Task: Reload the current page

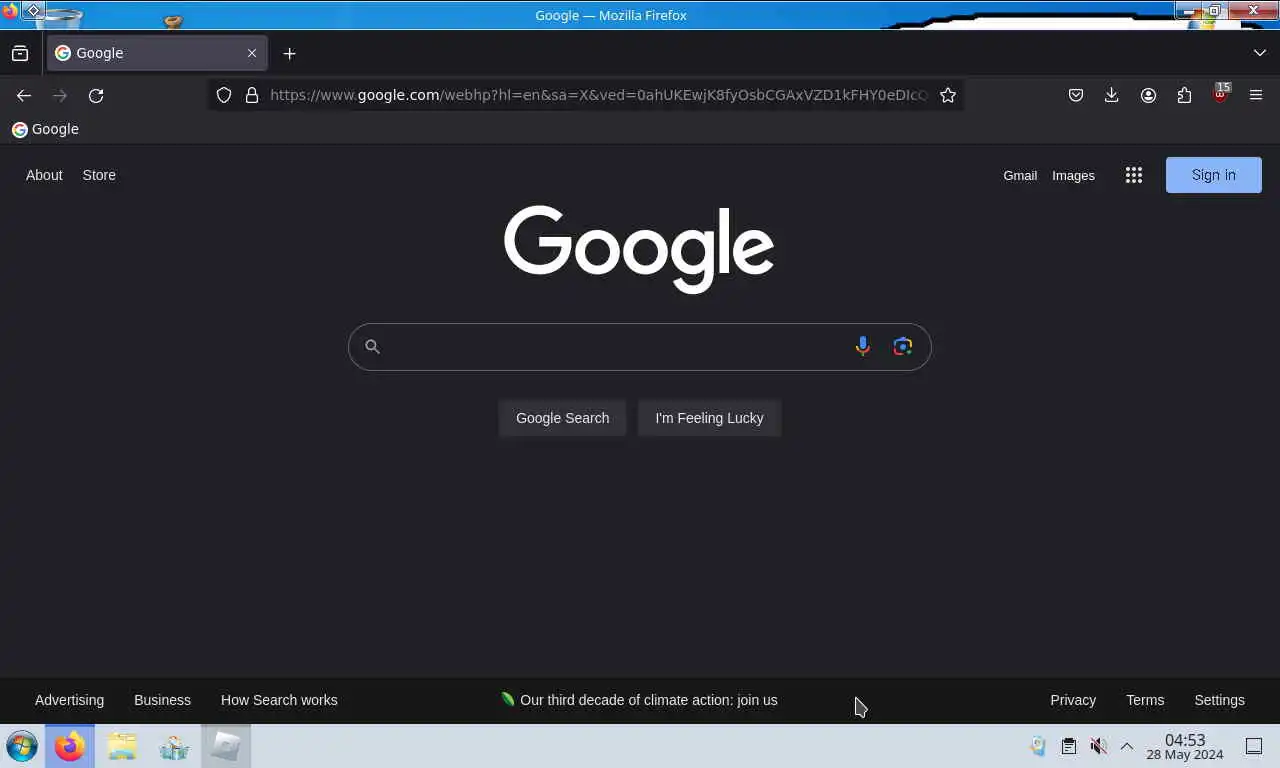Action: (96, 95)
